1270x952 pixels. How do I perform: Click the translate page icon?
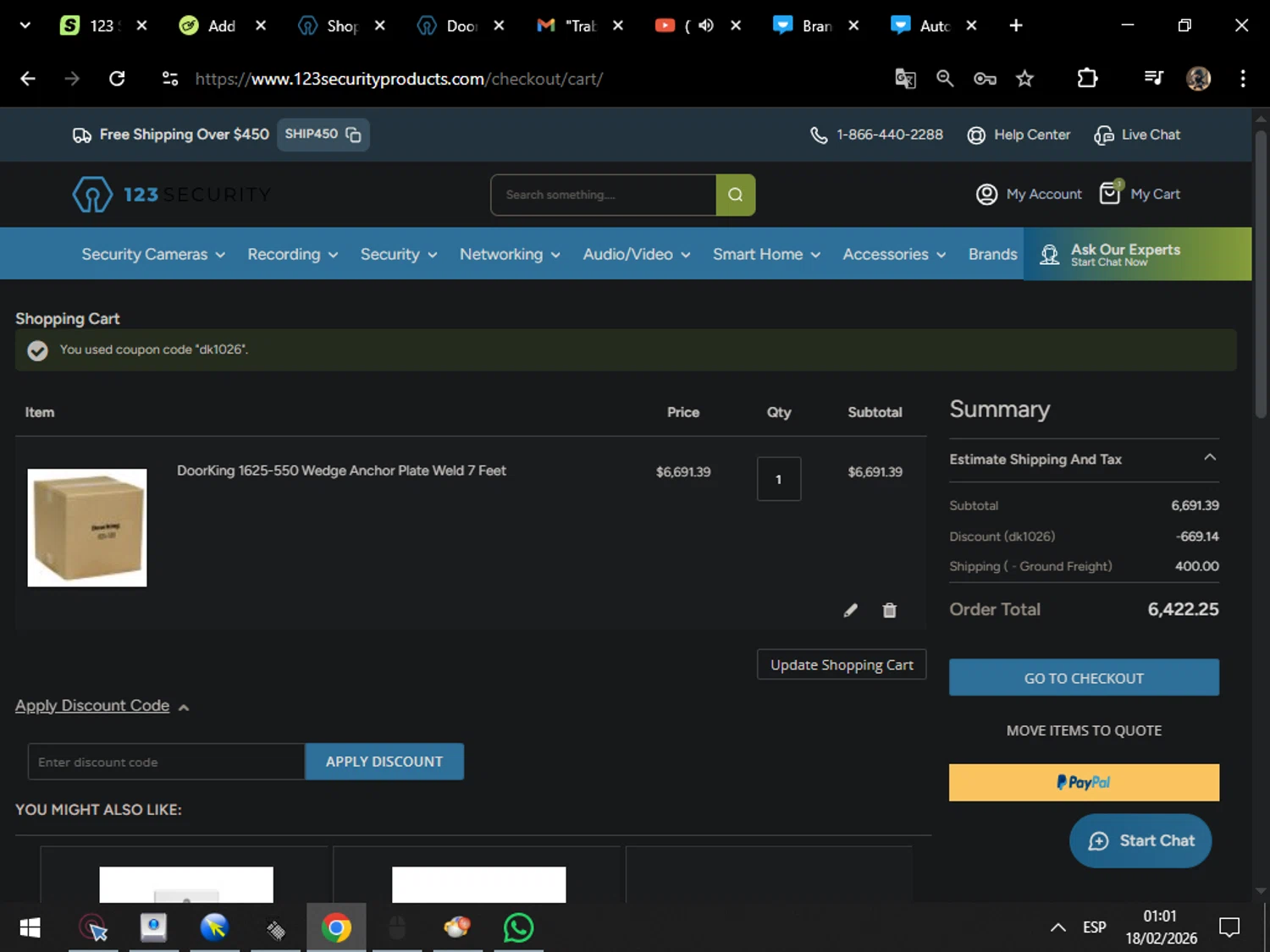(x=905, y=79)
